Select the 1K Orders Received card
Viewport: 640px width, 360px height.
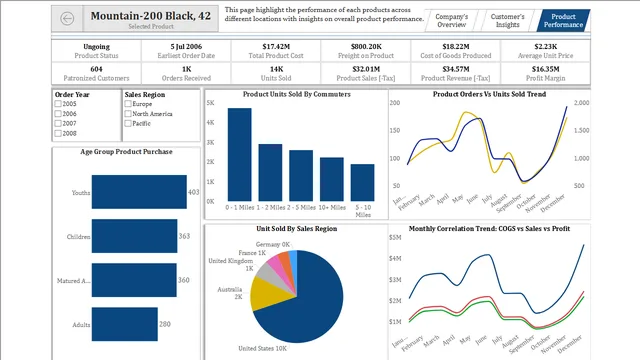coord(186,73)
